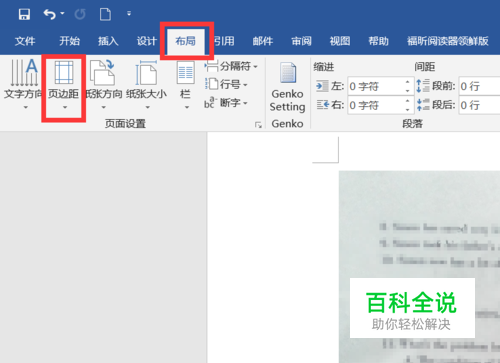The width and height of the screenshot is (500, 363).
Task: Click the right indent 右 icon
Action: [322, 105]
